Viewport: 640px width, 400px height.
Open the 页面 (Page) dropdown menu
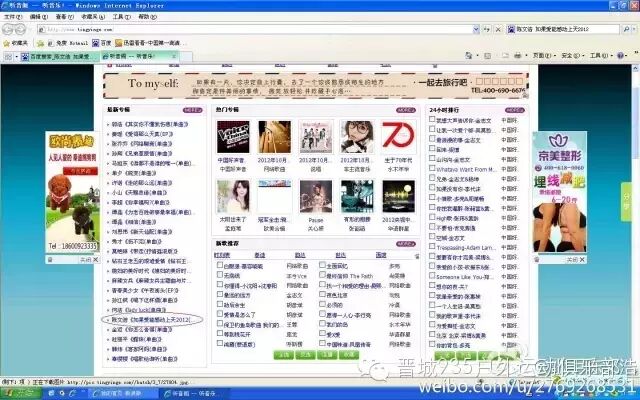[544, 56]
